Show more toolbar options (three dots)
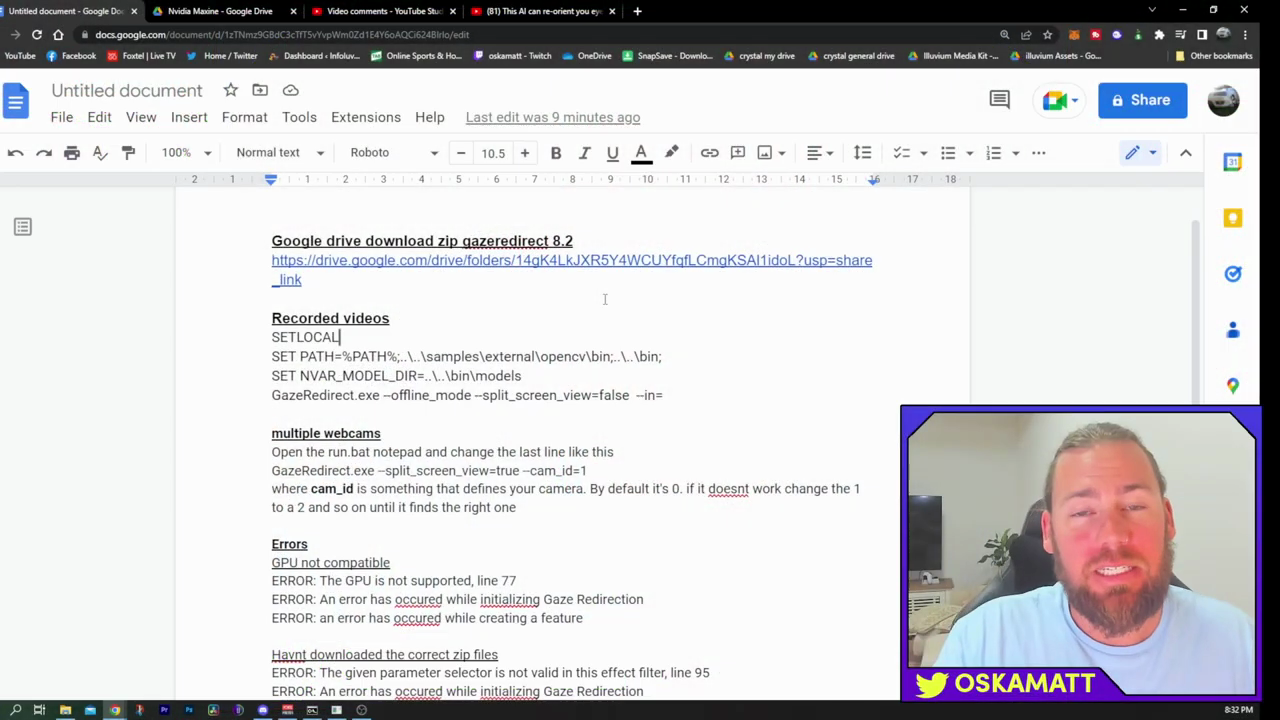This screenshot has width=1280, height=720. click(x=1039, y=153)
